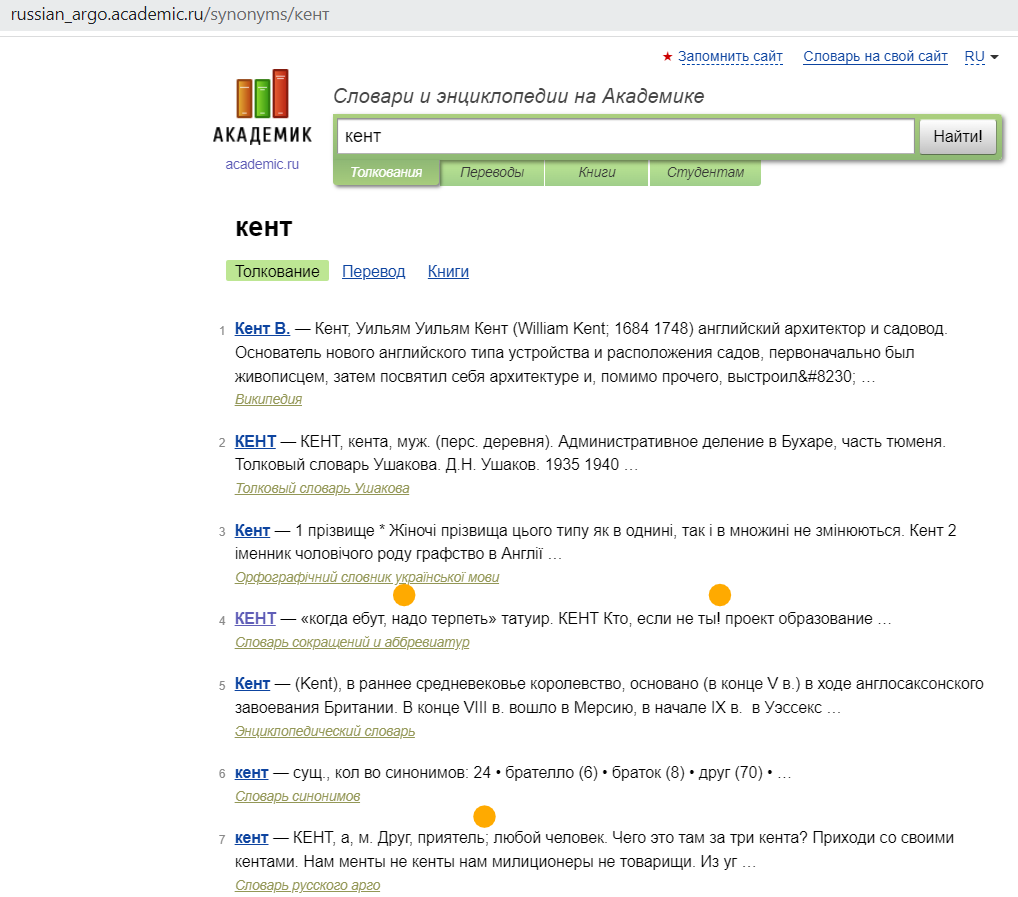Click the red star beside Запомнить сайт
Viewport: 1018px width, 897px height.
pyautogui.click(x=667, y=56)
